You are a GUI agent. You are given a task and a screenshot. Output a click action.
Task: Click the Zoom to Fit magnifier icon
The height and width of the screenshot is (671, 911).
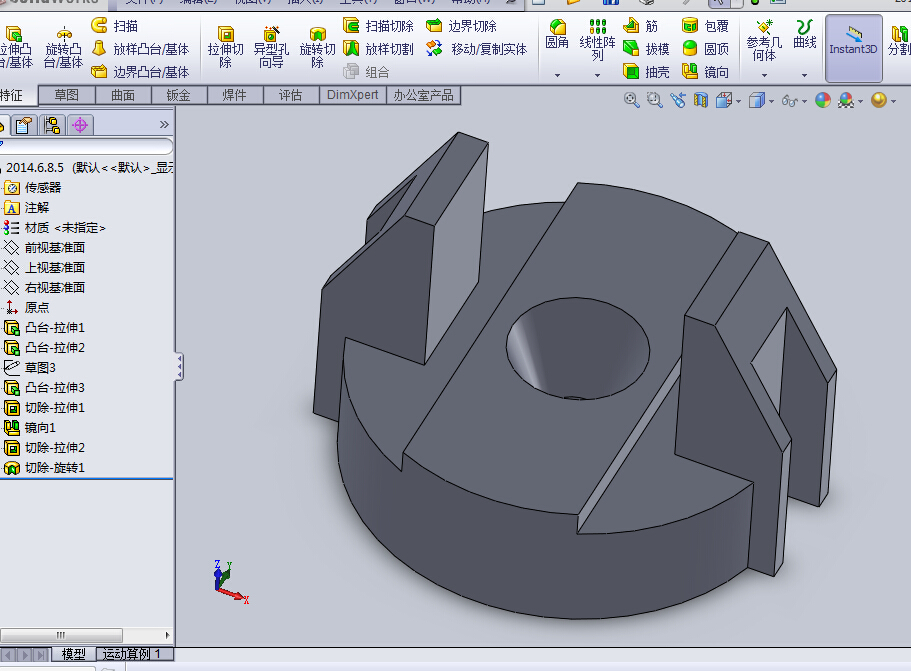[632, 100]
